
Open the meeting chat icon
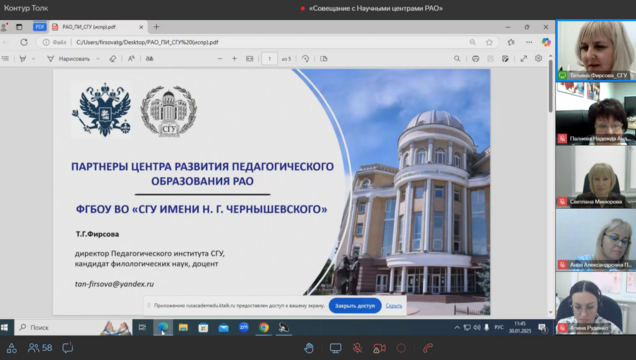coord(67,348)
